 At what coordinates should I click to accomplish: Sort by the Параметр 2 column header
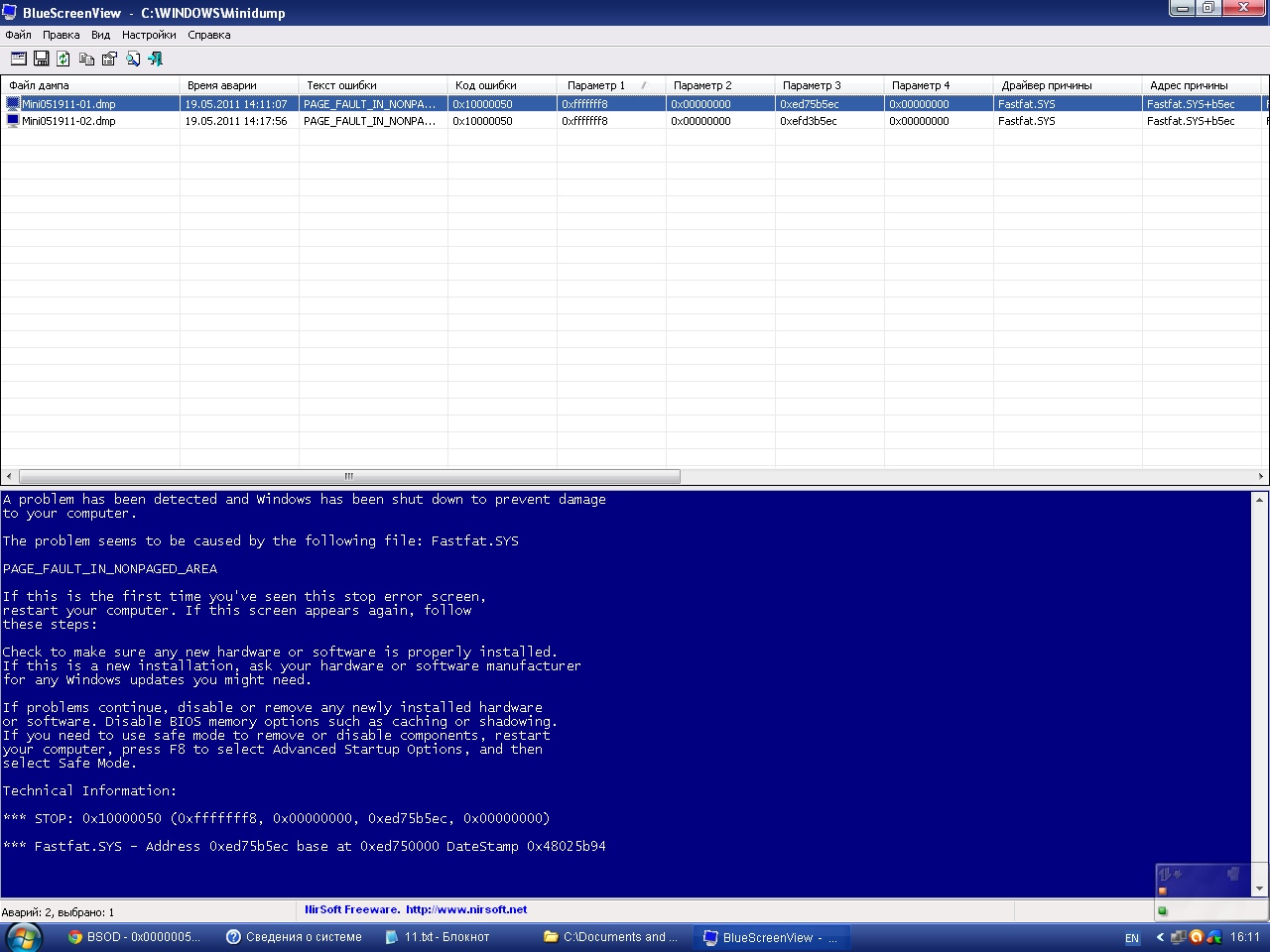[720, 85]
